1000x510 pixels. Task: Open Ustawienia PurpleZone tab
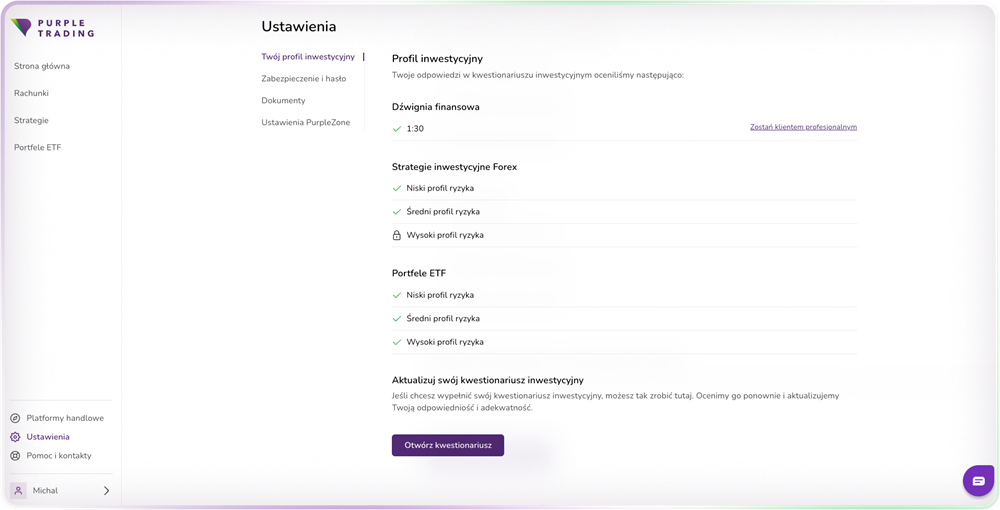[305, 122]
